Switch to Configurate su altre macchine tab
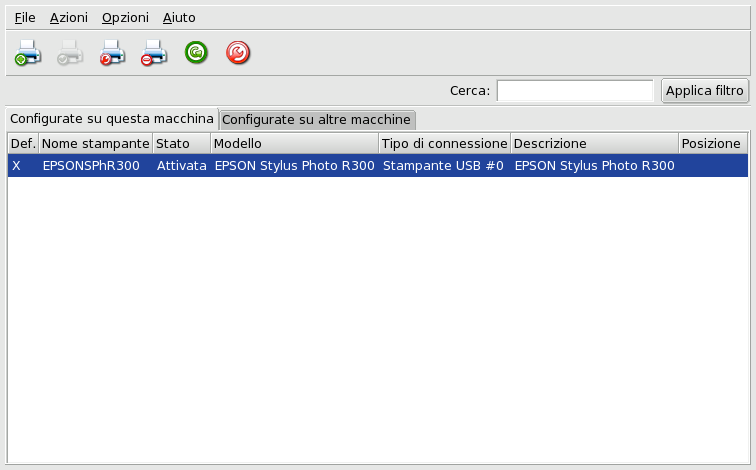The height and width of the screenshot is (470, 756). click(x=316, y=119)
